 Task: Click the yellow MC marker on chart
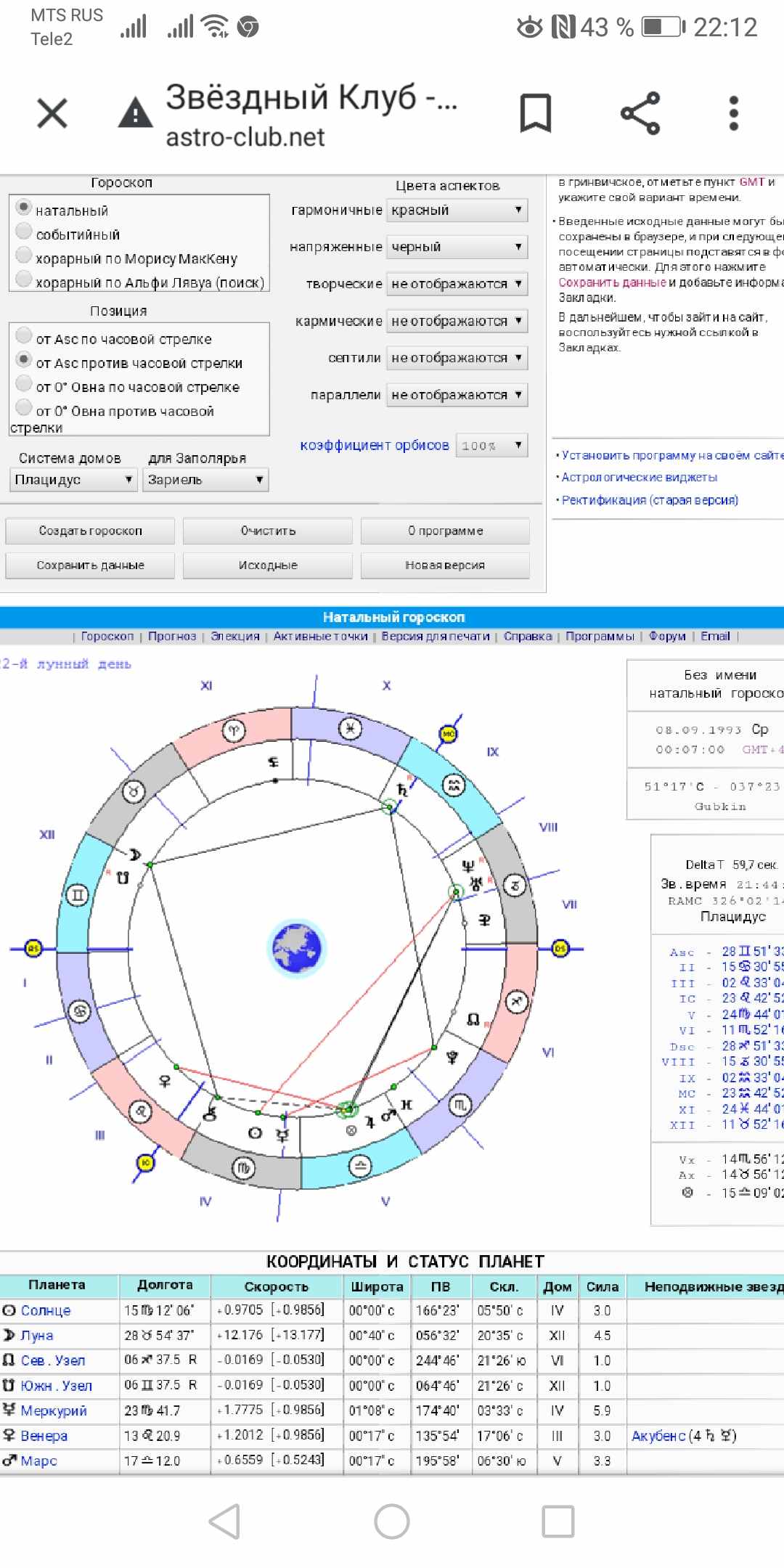point(449,734)
